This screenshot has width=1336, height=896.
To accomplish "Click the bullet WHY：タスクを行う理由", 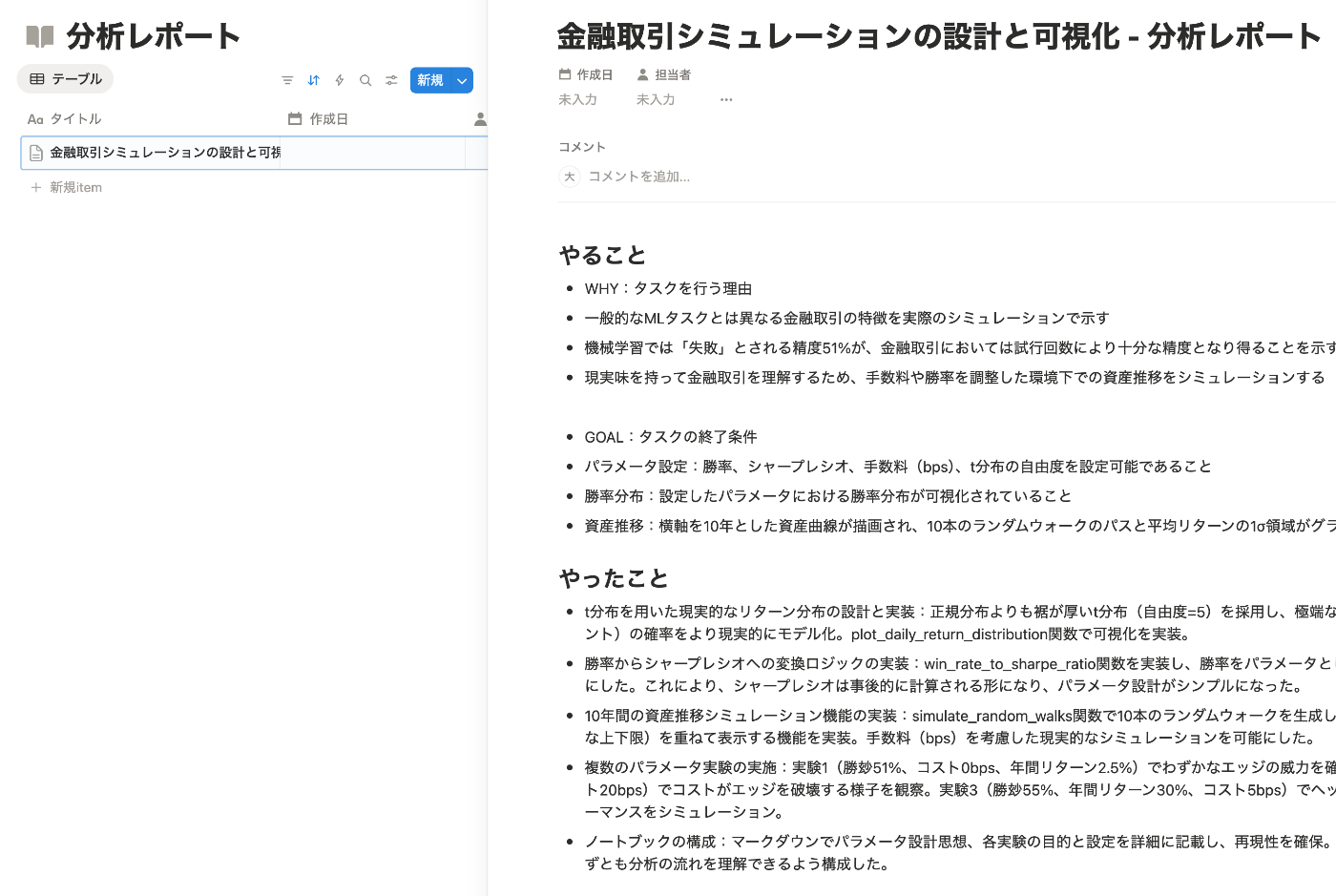I will click(668, 288).
